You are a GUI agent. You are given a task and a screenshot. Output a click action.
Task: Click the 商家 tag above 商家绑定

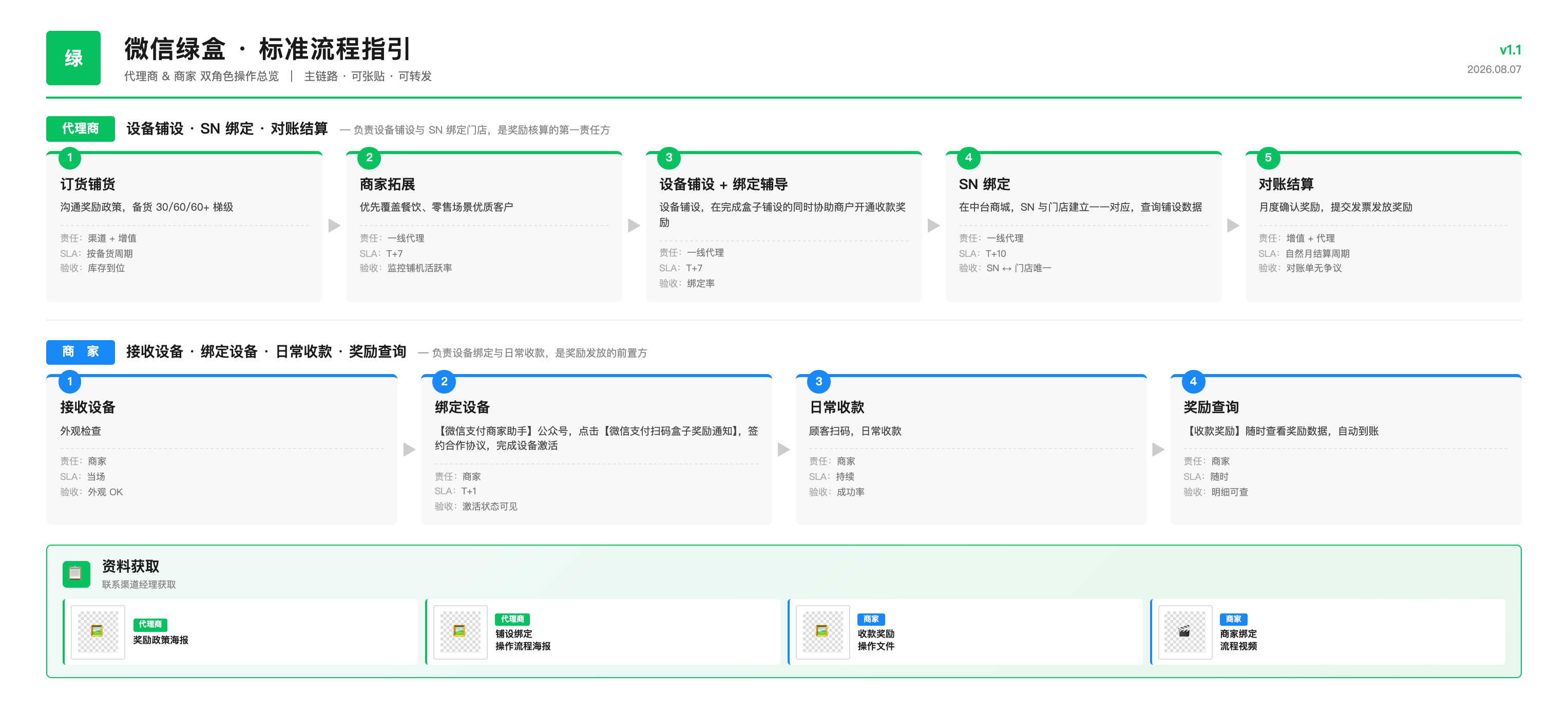coord(1233,619)
